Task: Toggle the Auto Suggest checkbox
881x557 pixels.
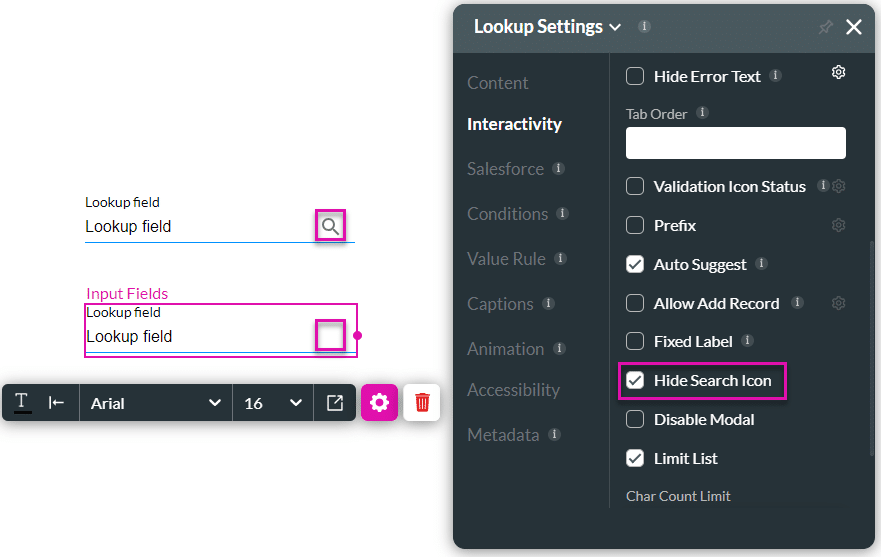Action: 635,265
